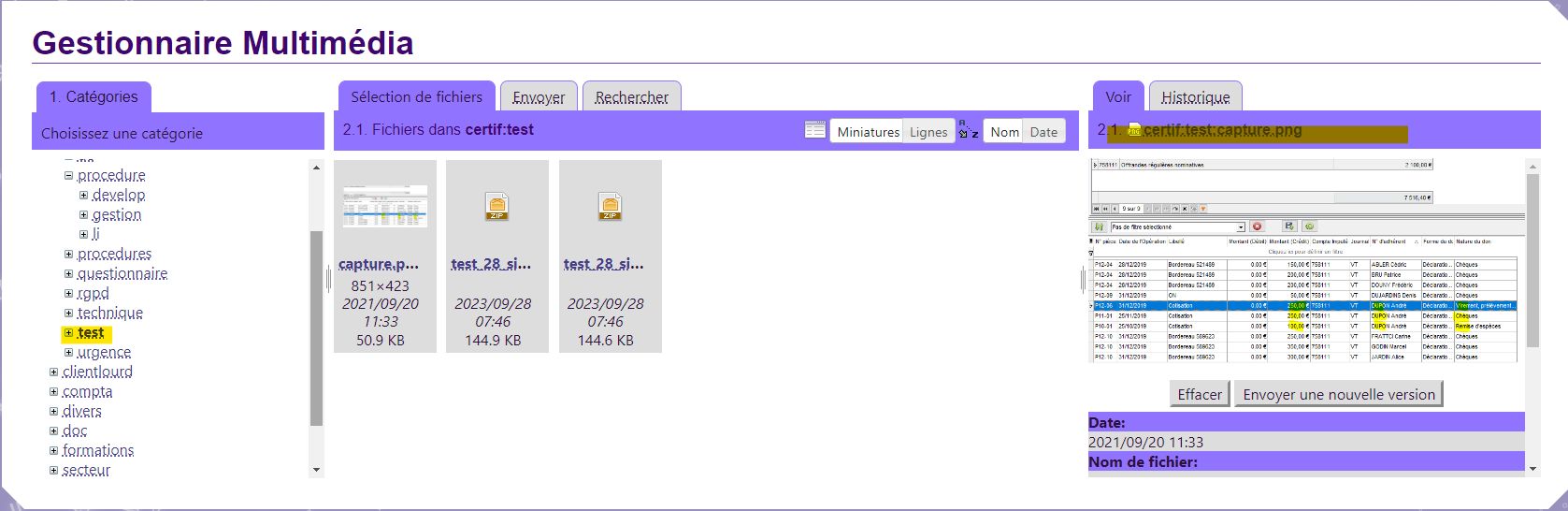Expand the clientlourd category node
Screen dimensions: 1568x511
click(x=53, y=372)
